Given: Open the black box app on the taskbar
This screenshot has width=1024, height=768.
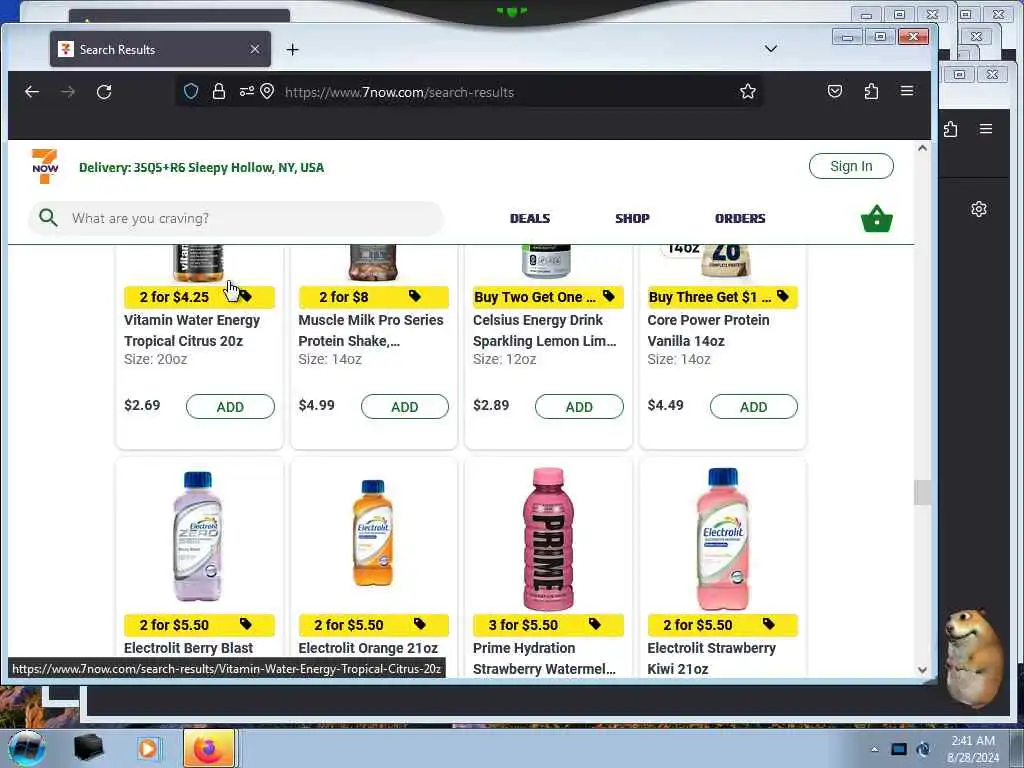Looking at the screenshot, I should (x=88, y=748).
